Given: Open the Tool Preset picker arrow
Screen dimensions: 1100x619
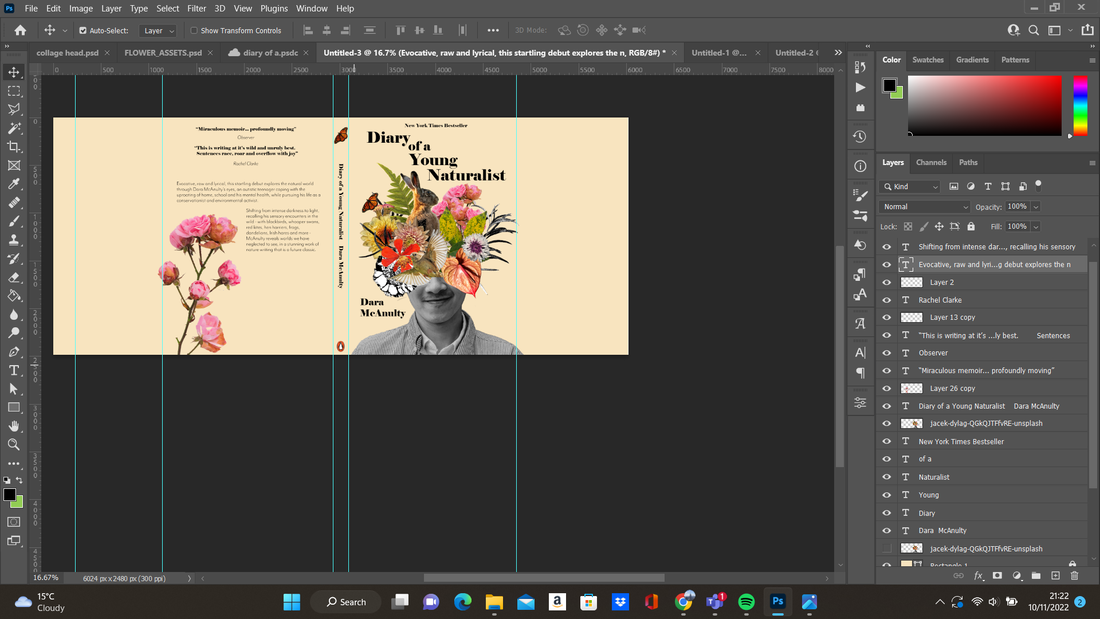Looking at the screenshot, I should [65, 30].
